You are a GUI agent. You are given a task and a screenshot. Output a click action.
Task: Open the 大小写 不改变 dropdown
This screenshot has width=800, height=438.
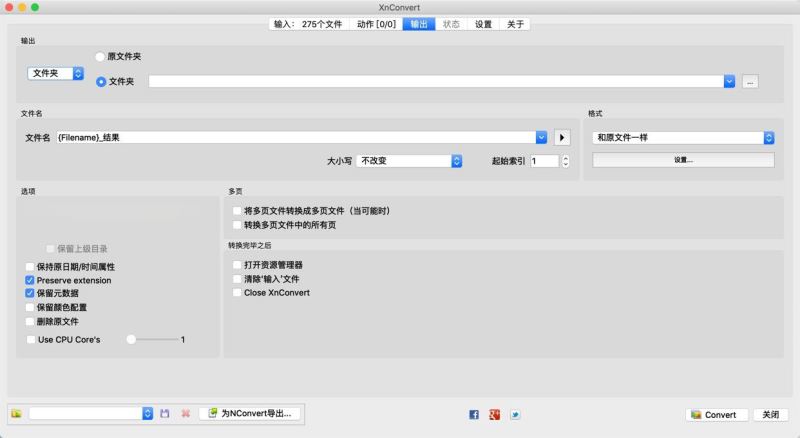409,161
